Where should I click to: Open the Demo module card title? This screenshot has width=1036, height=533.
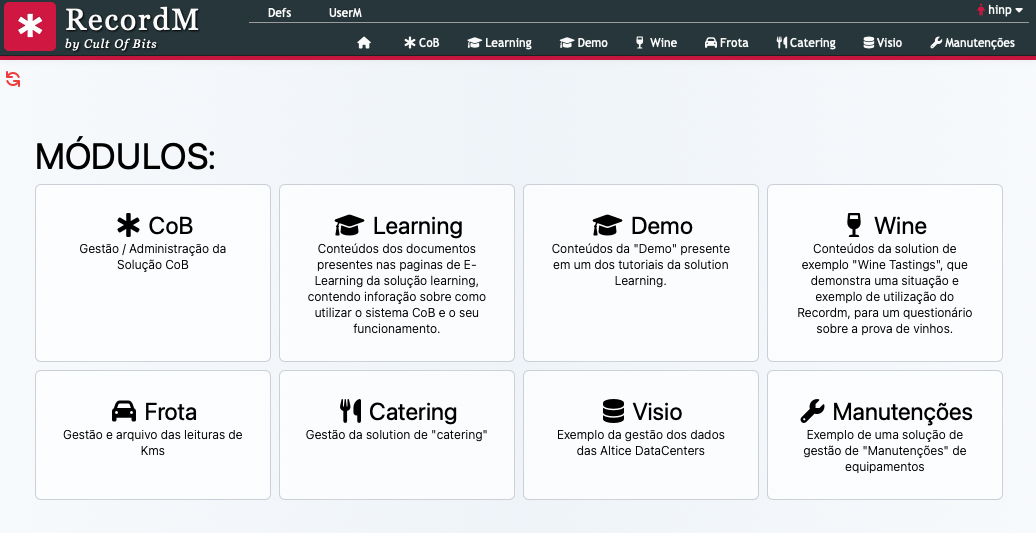tap(661, 226)
